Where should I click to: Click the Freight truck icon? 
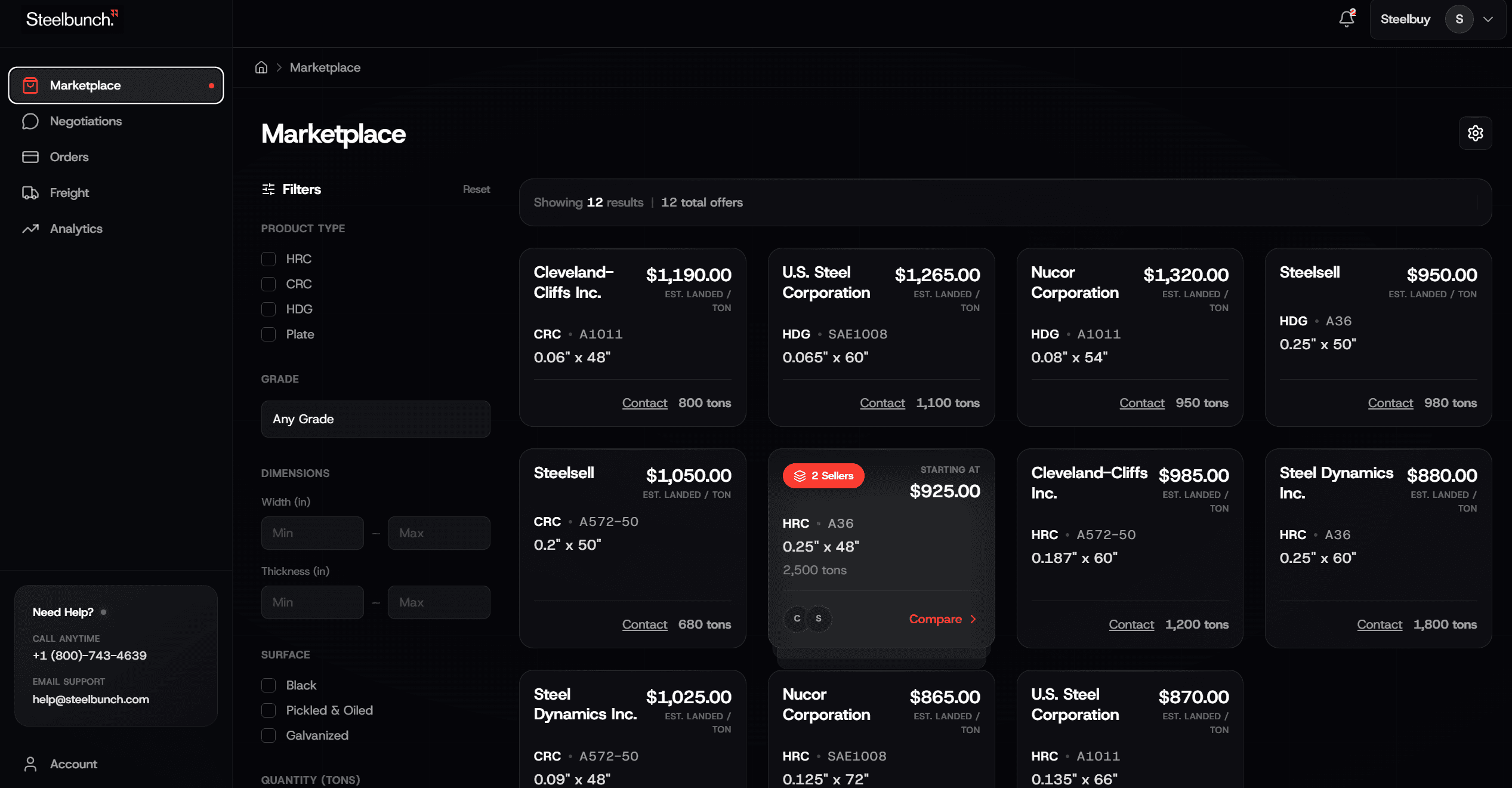30,193
